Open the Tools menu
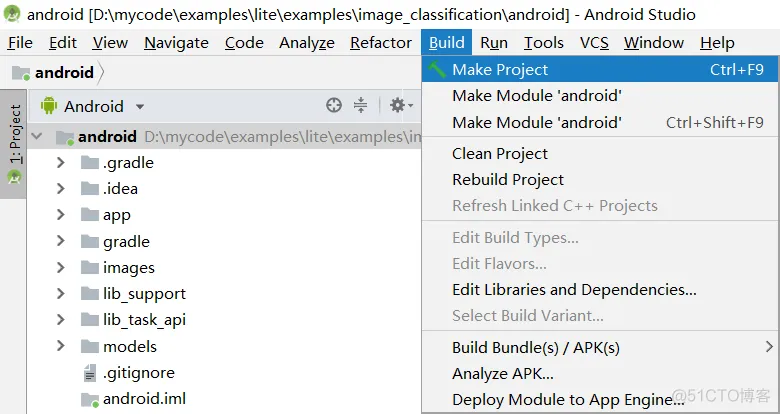 pyautogui.click(x=543, y=43)
